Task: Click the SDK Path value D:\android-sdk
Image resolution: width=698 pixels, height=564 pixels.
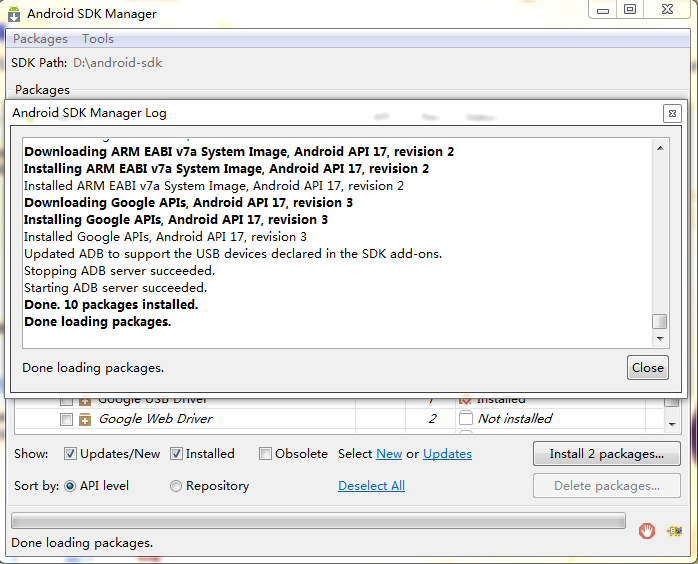Action: (118, 63)
